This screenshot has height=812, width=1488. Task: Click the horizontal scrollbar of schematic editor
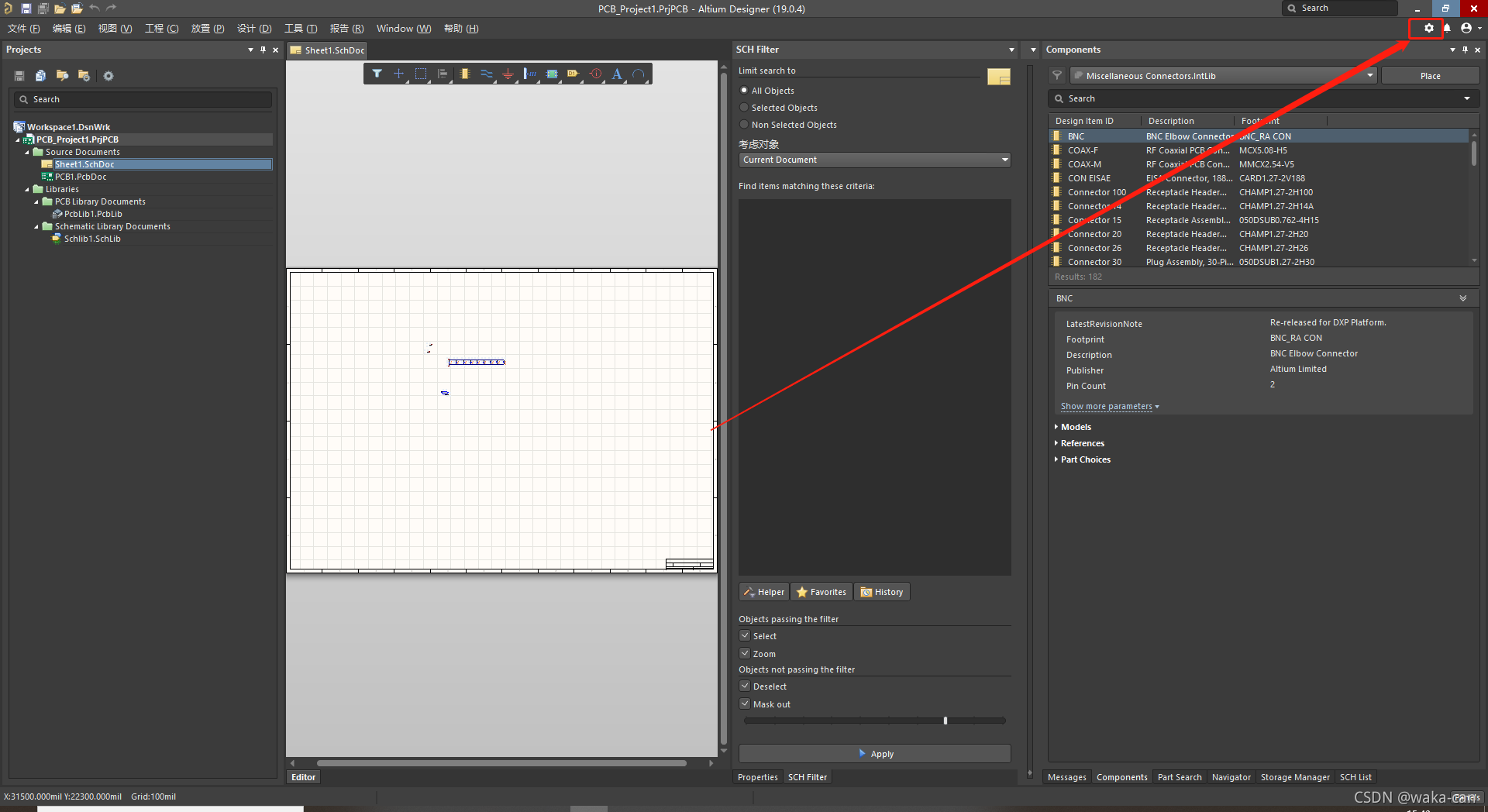pos(501,763)
